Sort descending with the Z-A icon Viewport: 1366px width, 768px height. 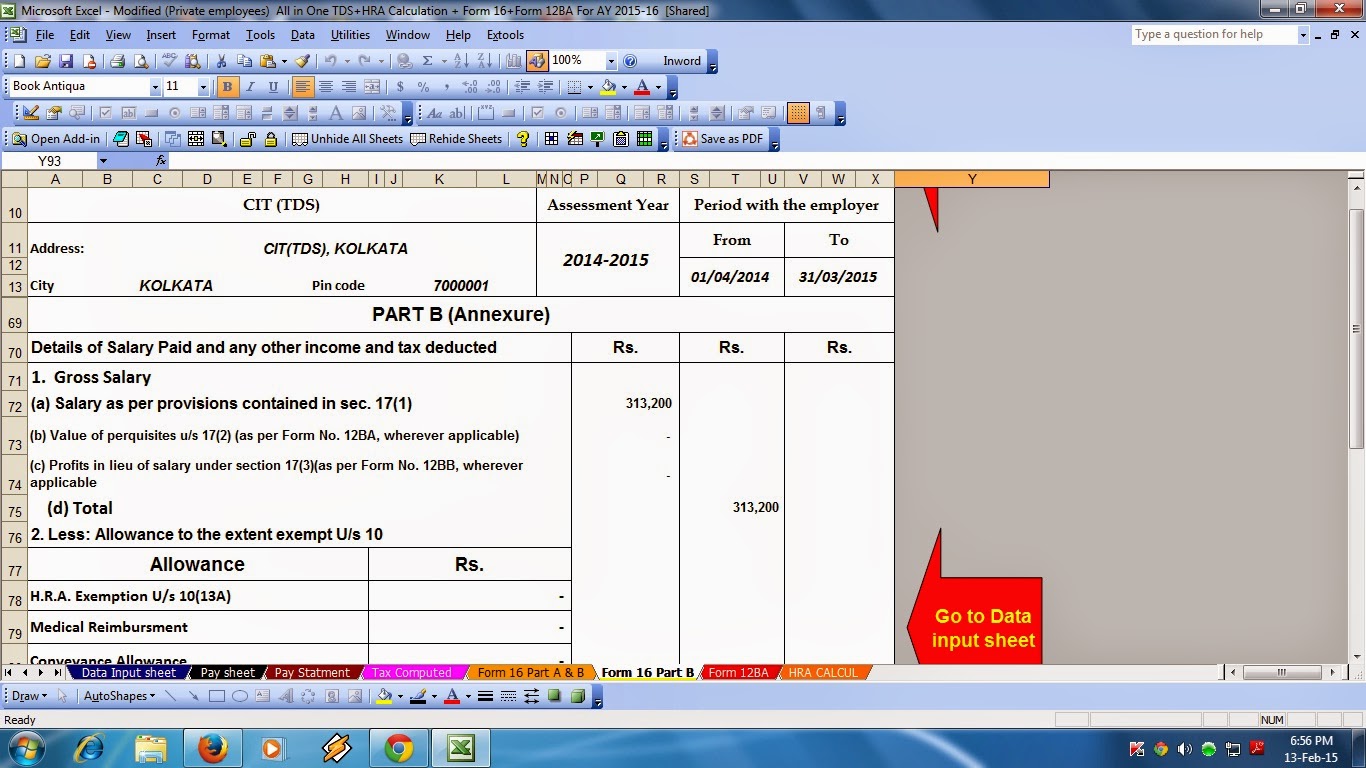(485, 61)
